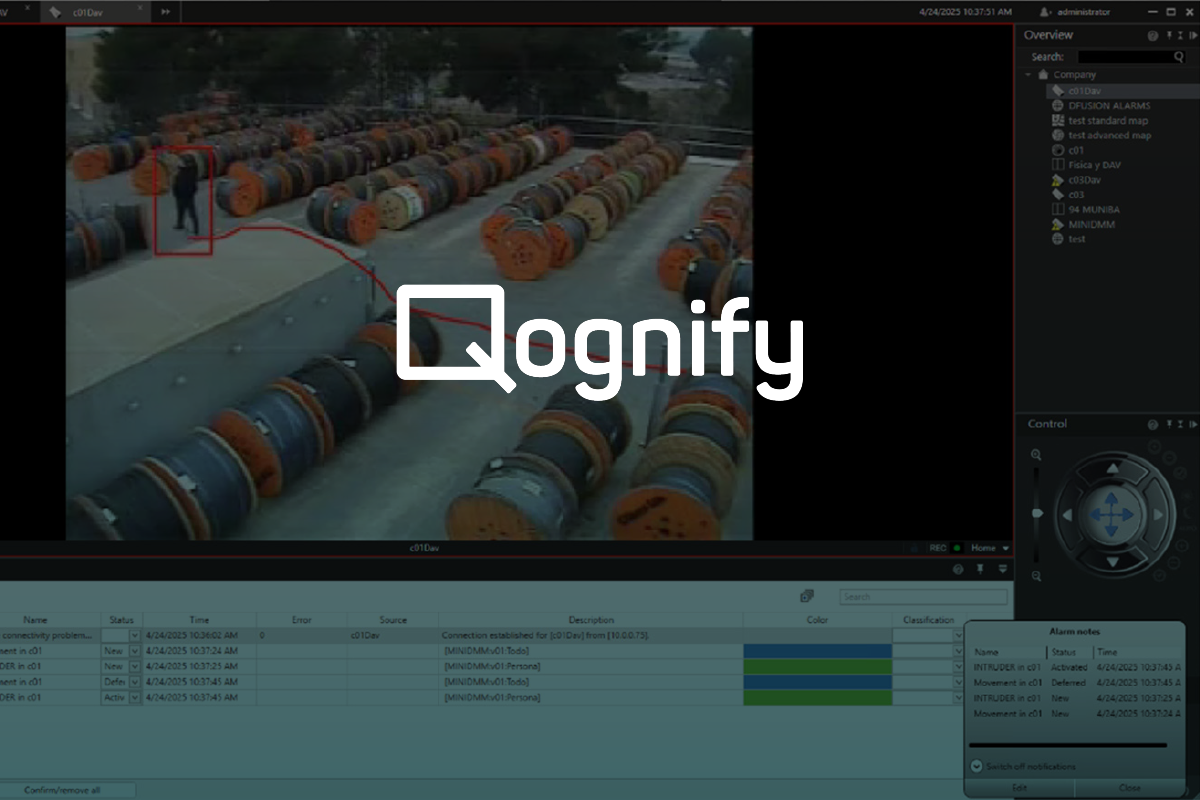Switch to the c01Dav tab

[90, 11]
